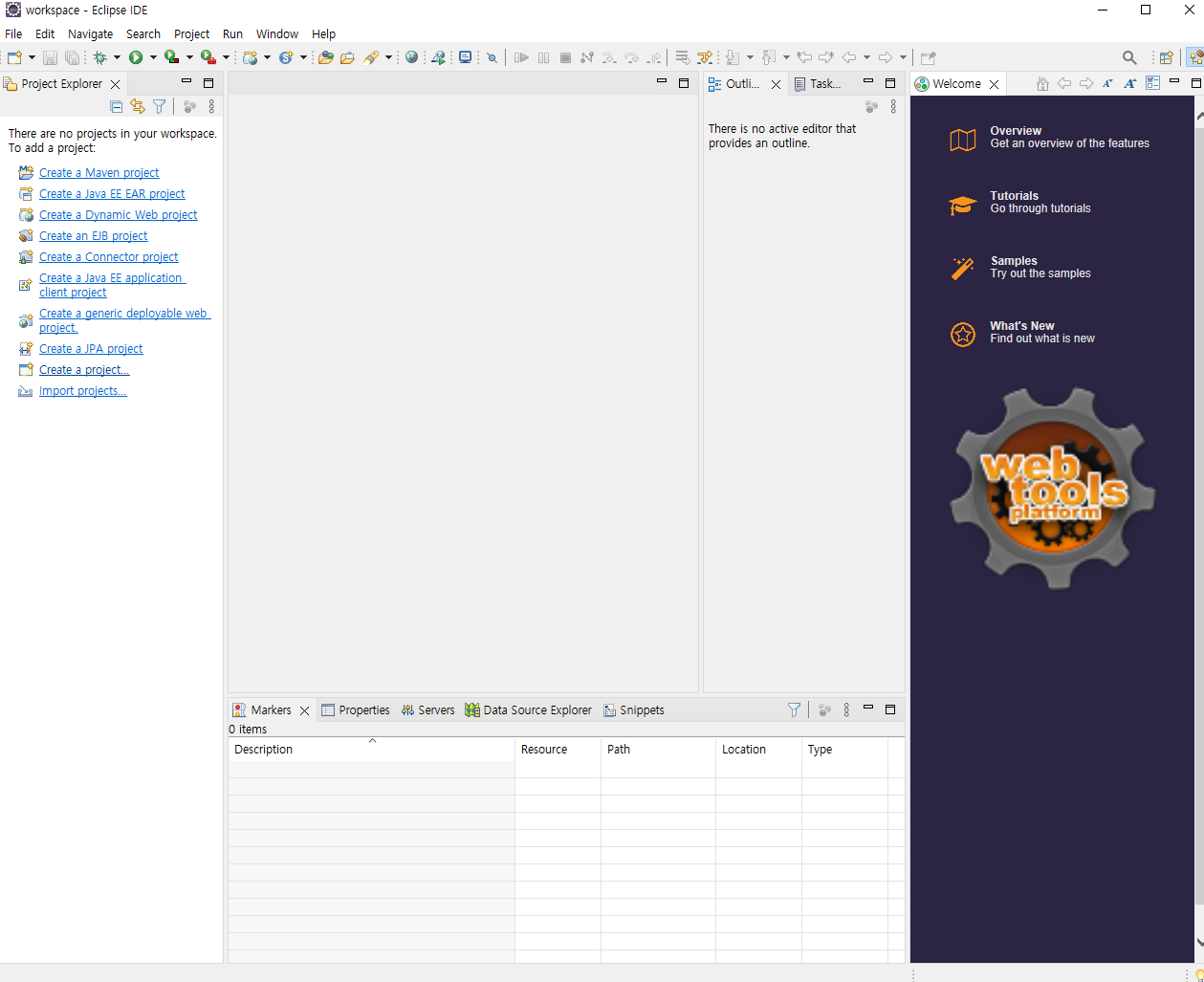Click the New wizard toolbar icon
This screenshot has width=1204, height=982.
click(14, 57)
